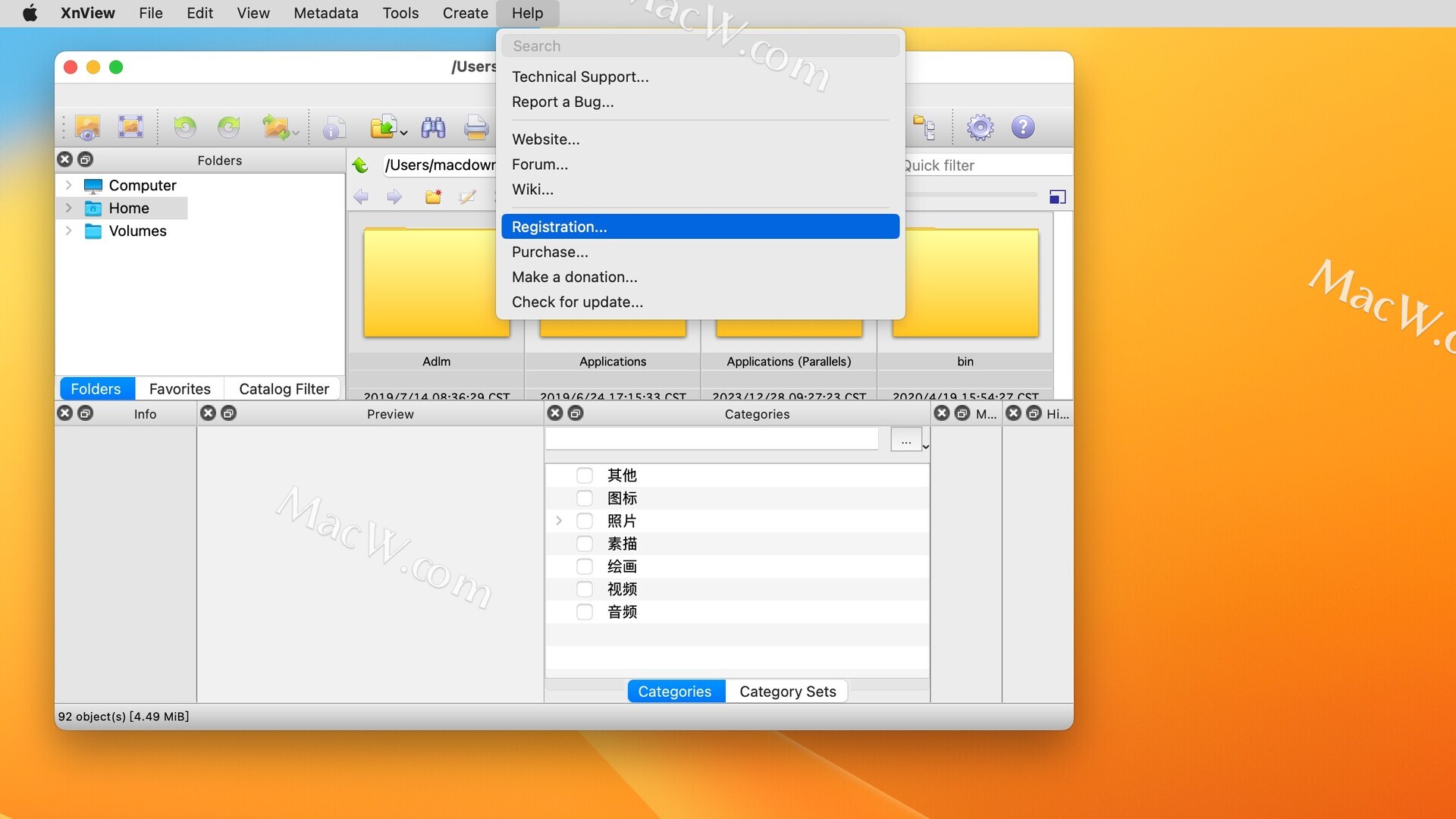Open the binoculars search tool
This screenshot has height=819, width=1456.
click(433, 127)
